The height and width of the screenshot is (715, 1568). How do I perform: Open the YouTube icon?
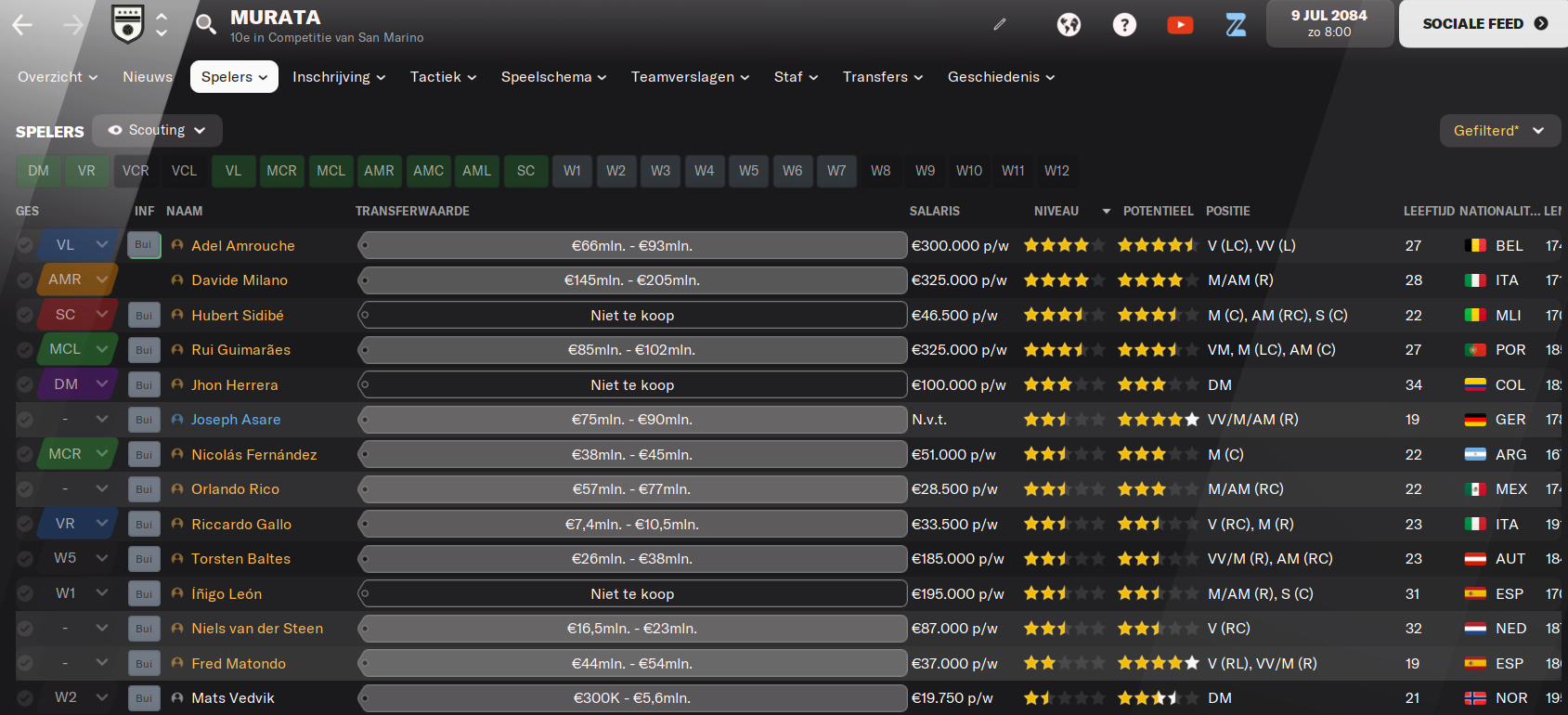tap(1180, 24)
